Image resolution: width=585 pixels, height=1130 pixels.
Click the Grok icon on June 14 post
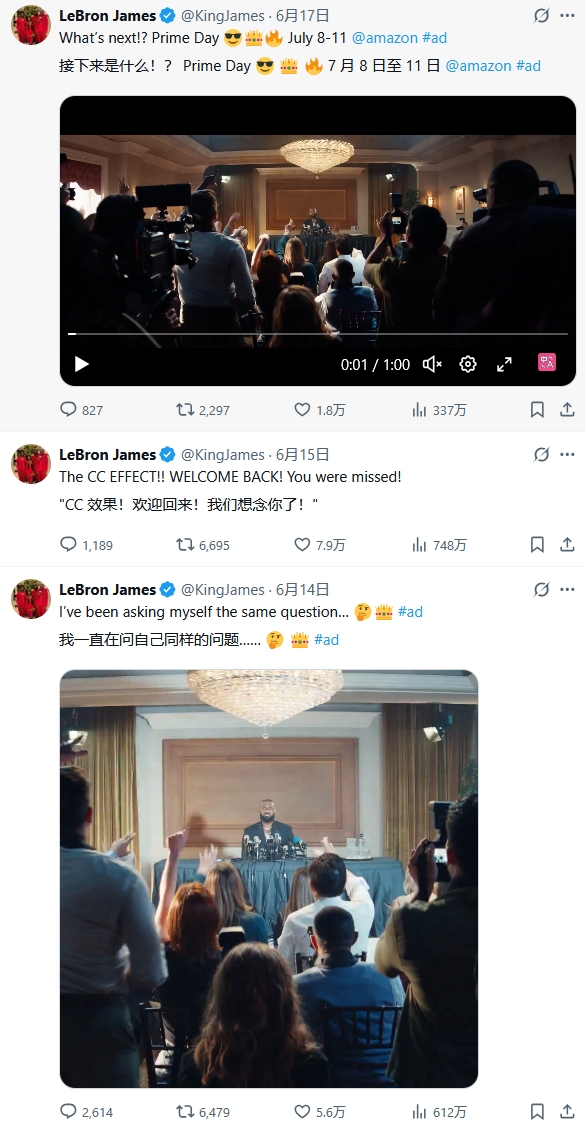(x=542, y=590)
